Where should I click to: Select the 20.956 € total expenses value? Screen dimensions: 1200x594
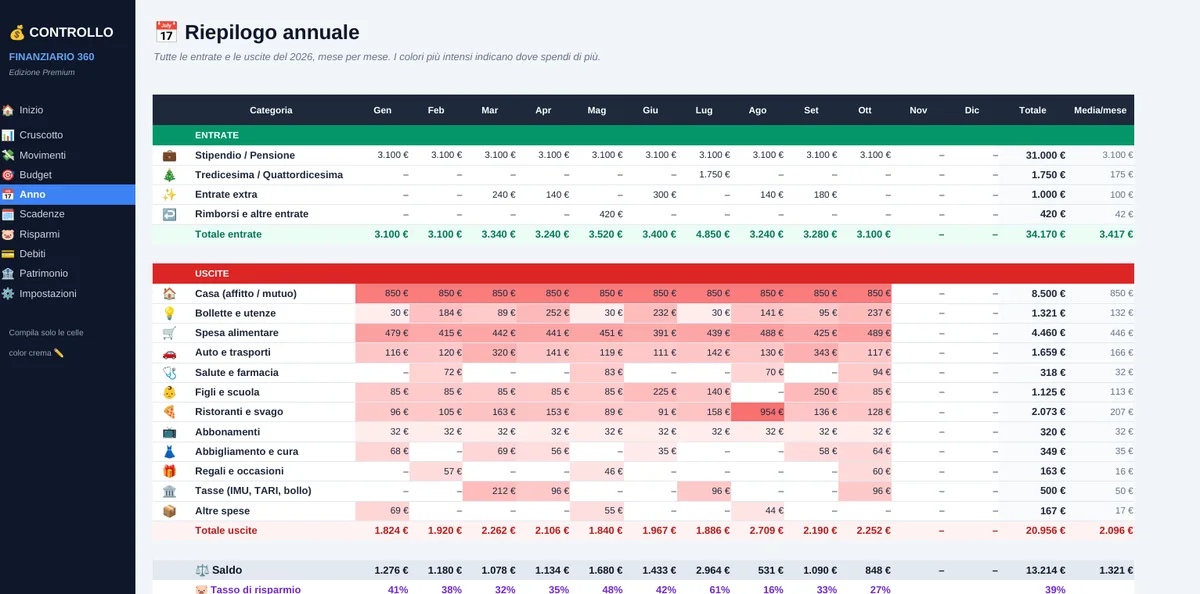point(1044,530)
